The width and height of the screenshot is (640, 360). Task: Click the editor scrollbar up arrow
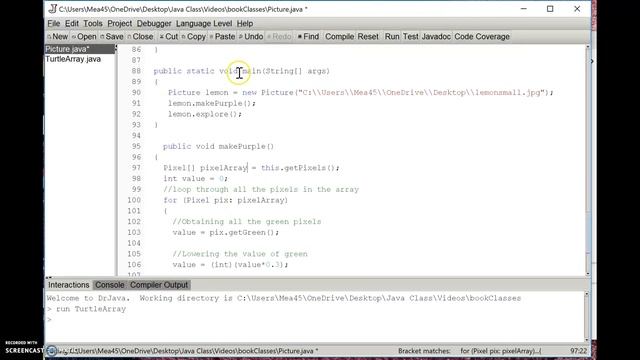[588, 47]
